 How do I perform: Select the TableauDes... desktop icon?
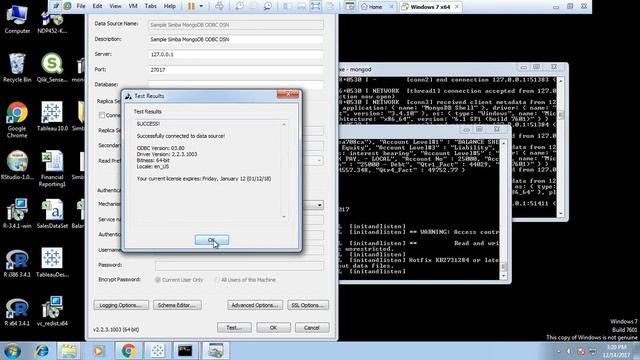pos(52,263)
